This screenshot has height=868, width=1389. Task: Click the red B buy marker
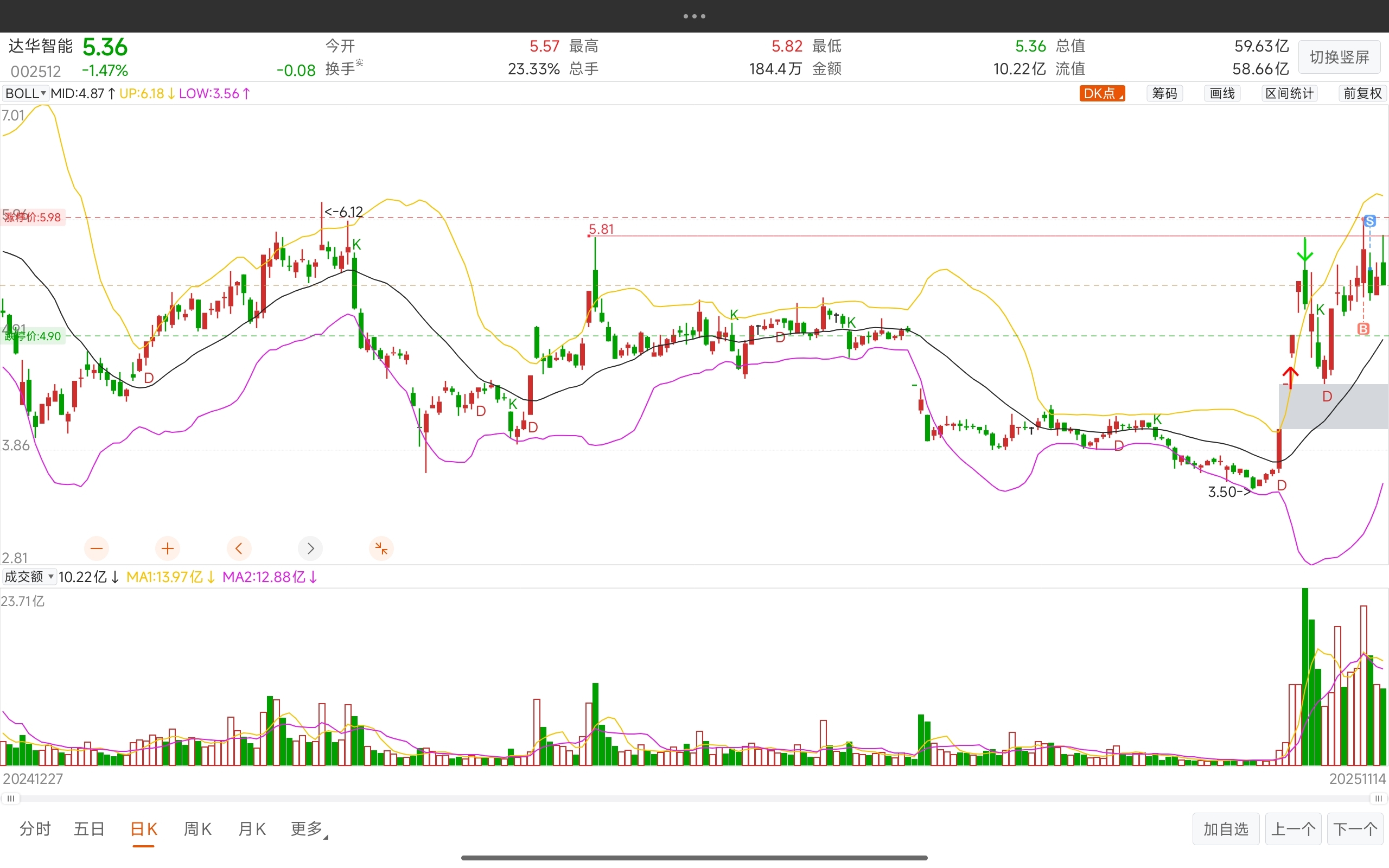1363,329
